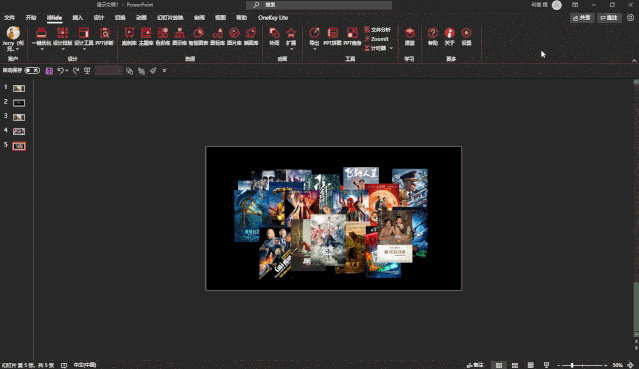This screenshot has height=369, width=639.
Task: Open the 图示库 diagram library
Action: point(179,36)
